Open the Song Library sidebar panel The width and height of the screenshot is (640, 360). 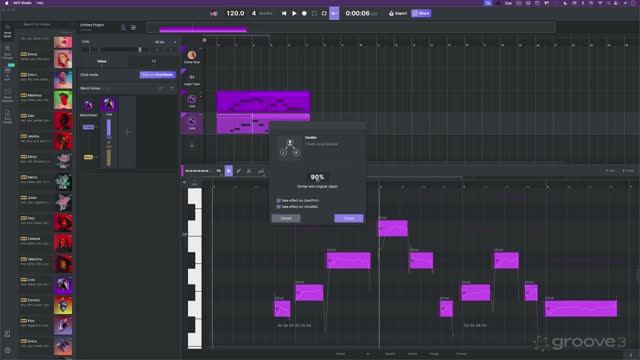7,117
